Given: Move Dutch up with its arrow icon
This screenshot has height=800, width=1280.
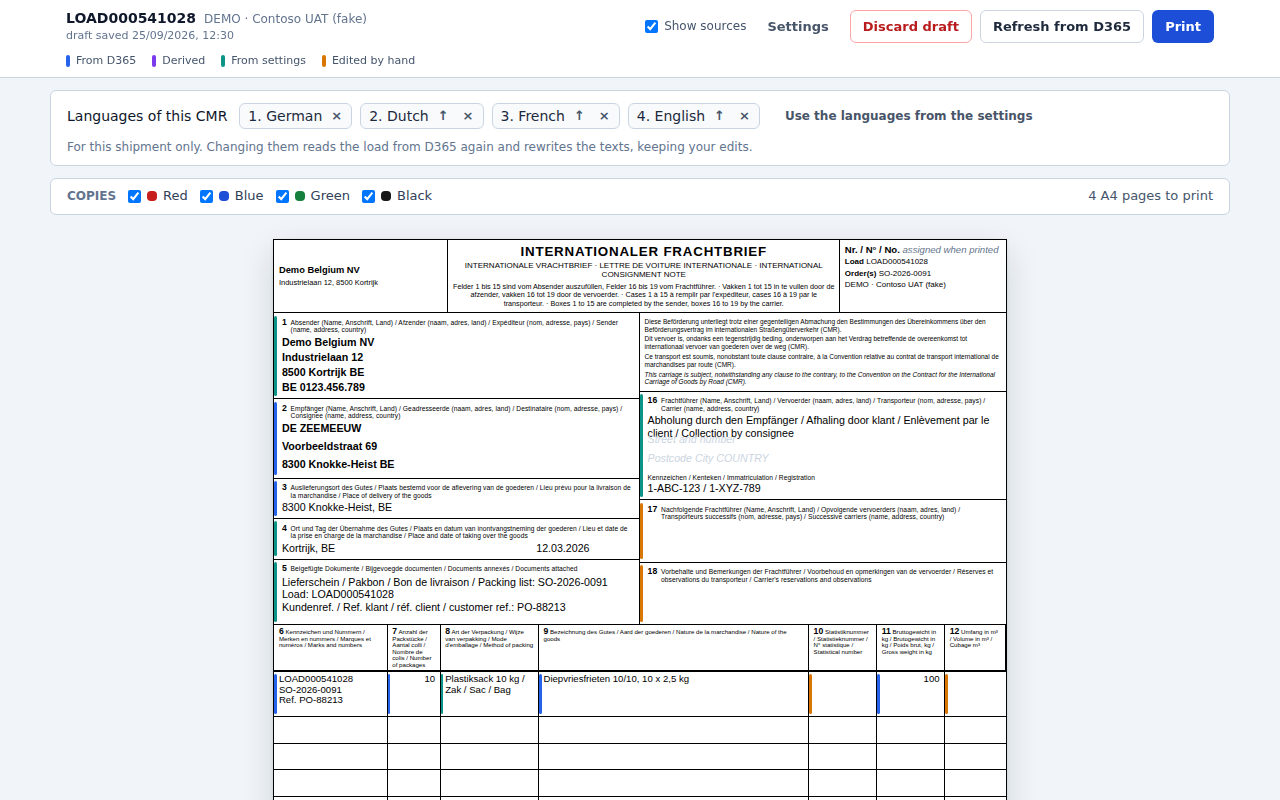Looking at the screenshot, I should pyautogui.click(x=443, y=116).
